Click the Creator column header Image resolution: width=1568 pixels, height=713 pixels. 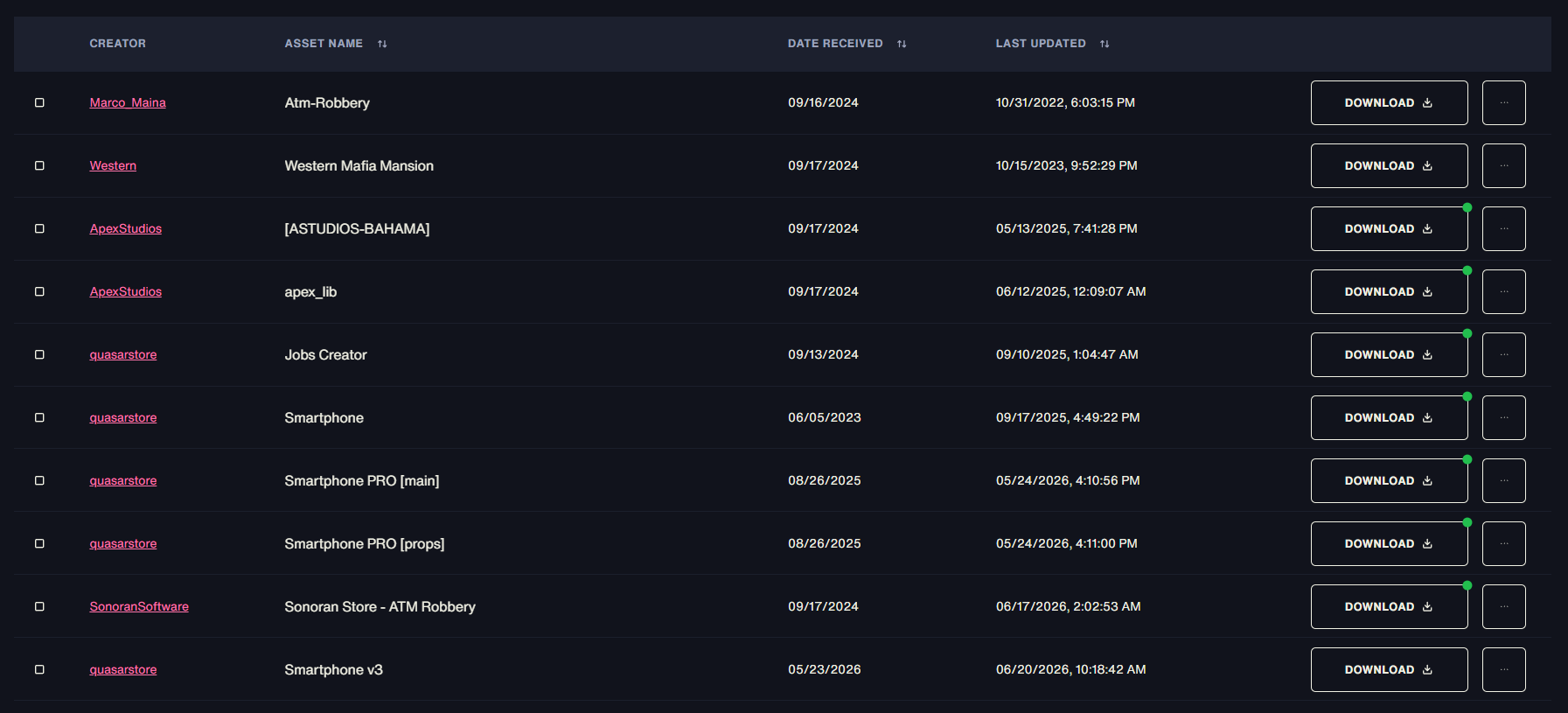coord(118,44)
